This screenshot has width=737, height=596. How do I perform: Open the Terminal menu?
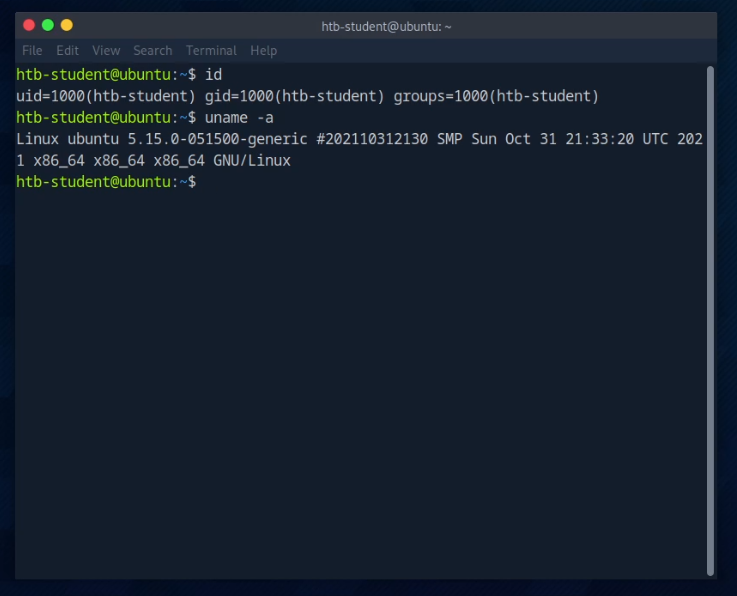[x=211, y=50]
